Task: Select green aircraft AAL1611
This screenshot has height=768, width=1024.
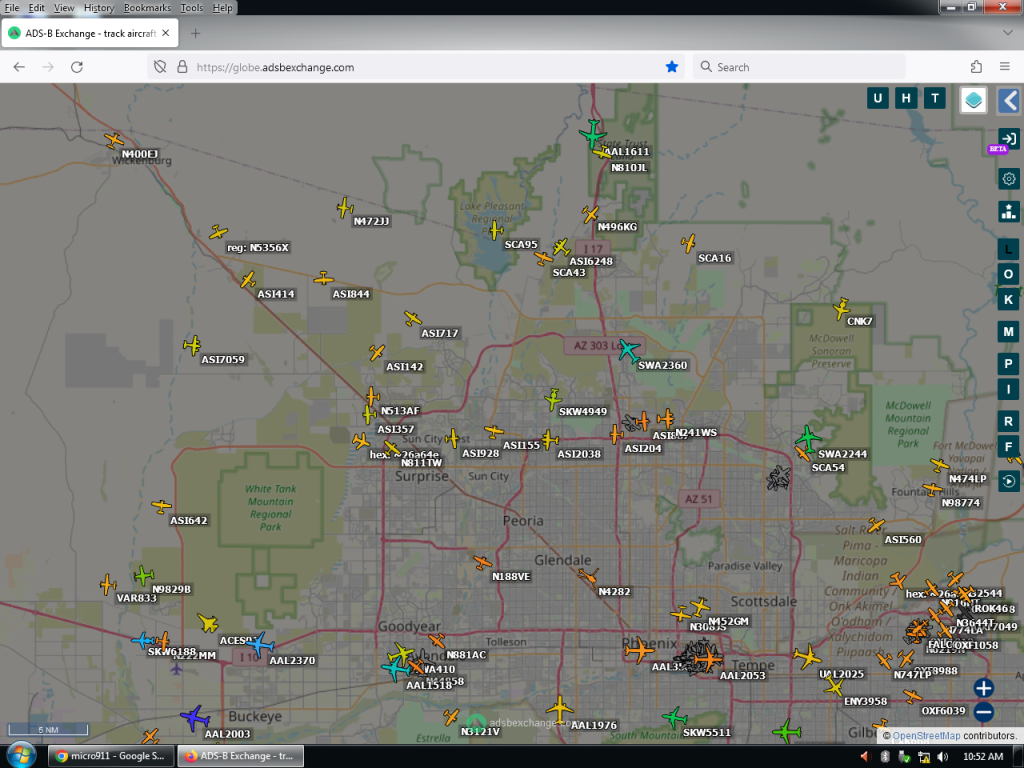Action: 592,134
